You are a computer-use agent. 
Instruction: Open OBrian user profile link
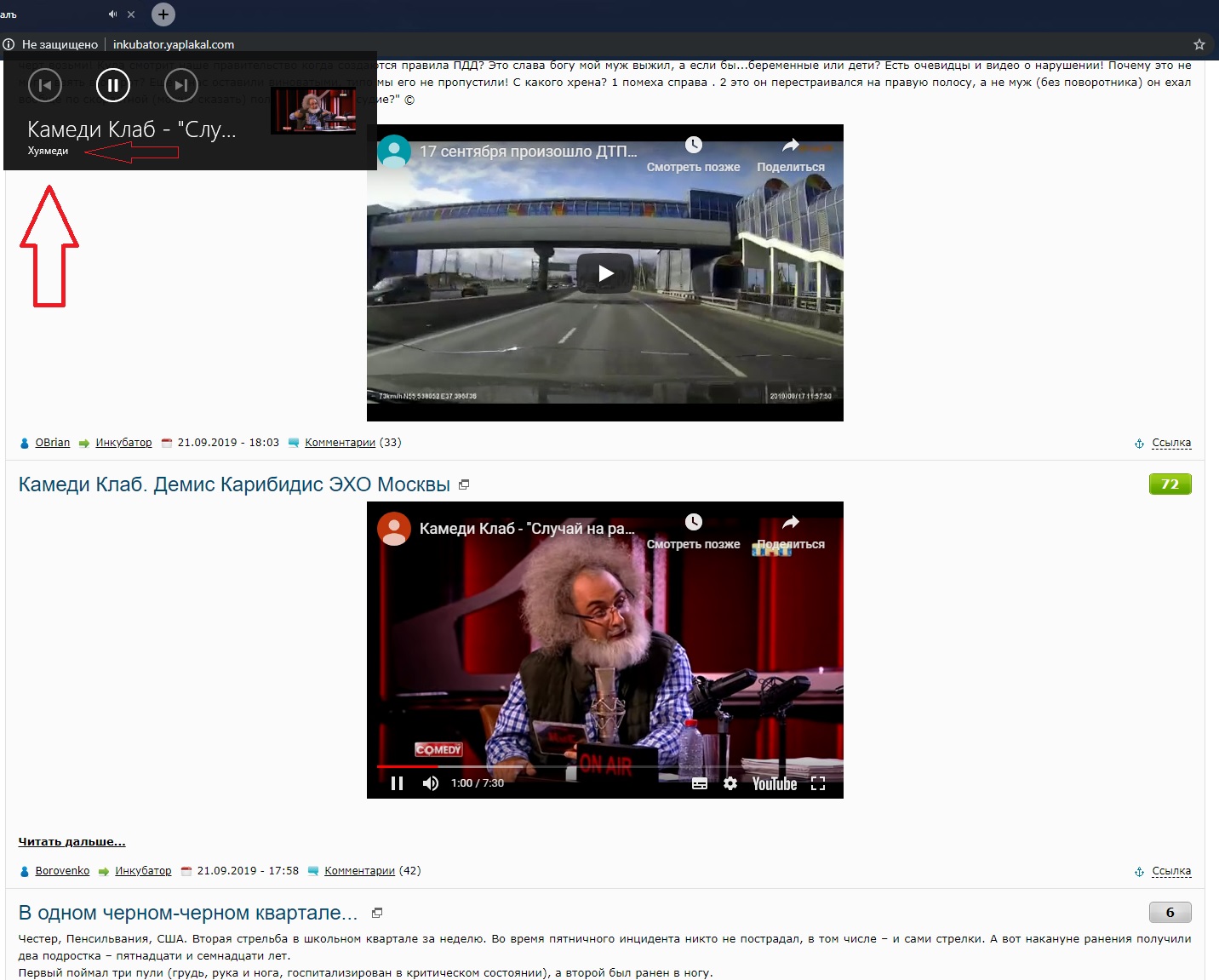pos(53,443)
